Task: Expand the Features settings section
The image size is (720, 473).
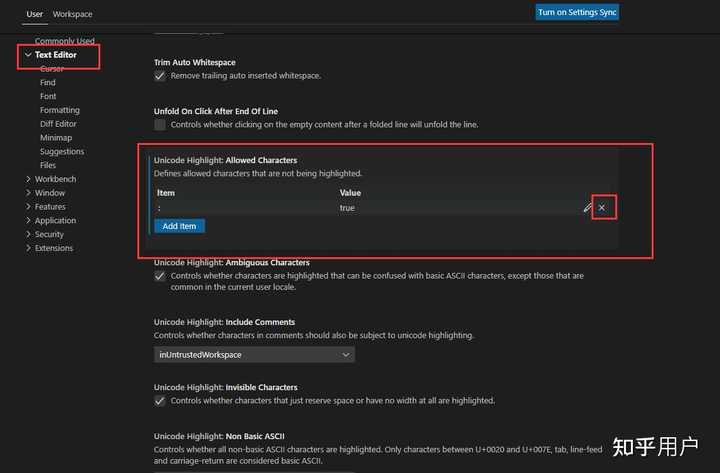Action: tap(50, 207)
